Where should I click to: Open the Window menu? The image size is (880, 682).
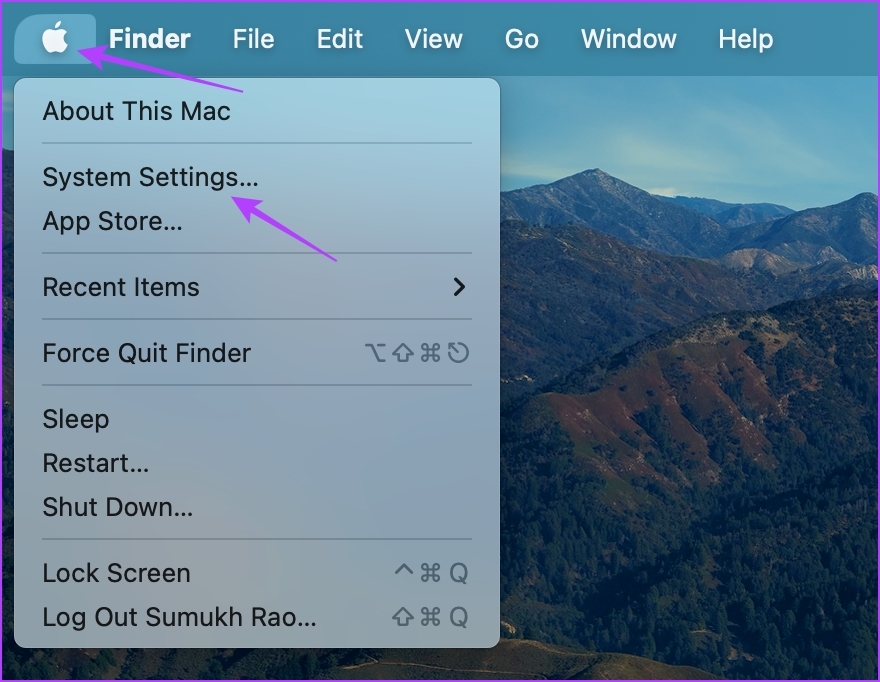(x=628, y=39)
